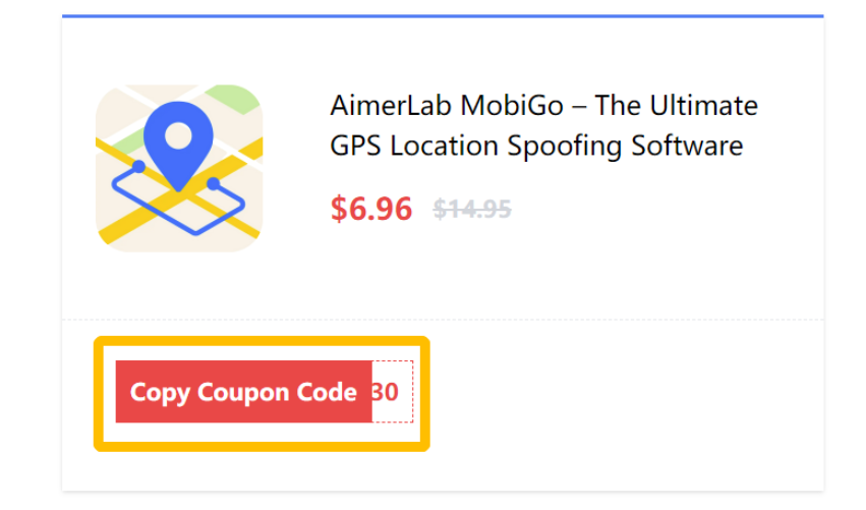
Task: Open the AimerLab MobiGo app icon
Action: (x=179, y=168)
